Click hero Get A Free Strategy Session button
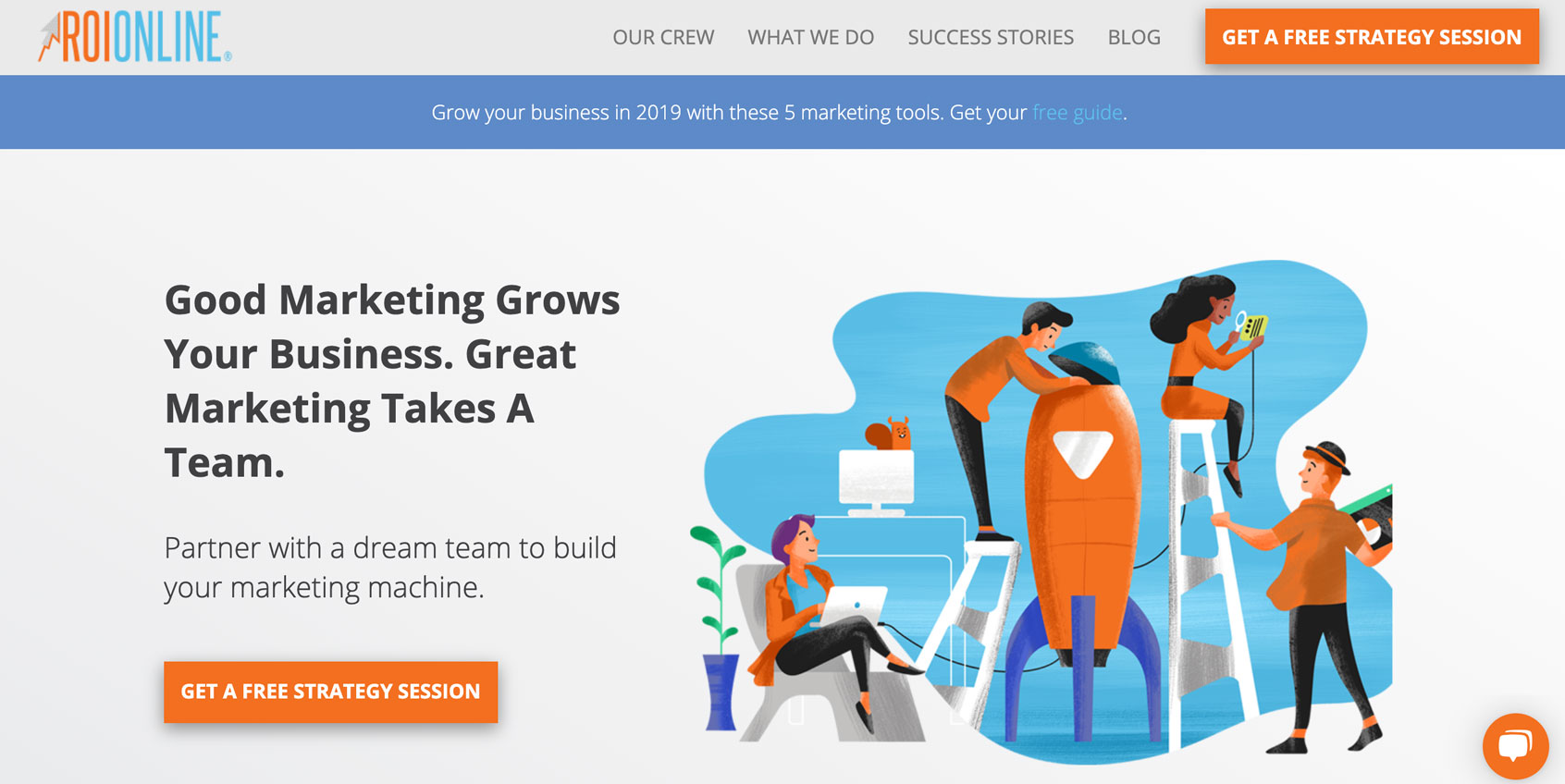The width and height of the screenshot is (1565, 784). click(330, 692)
